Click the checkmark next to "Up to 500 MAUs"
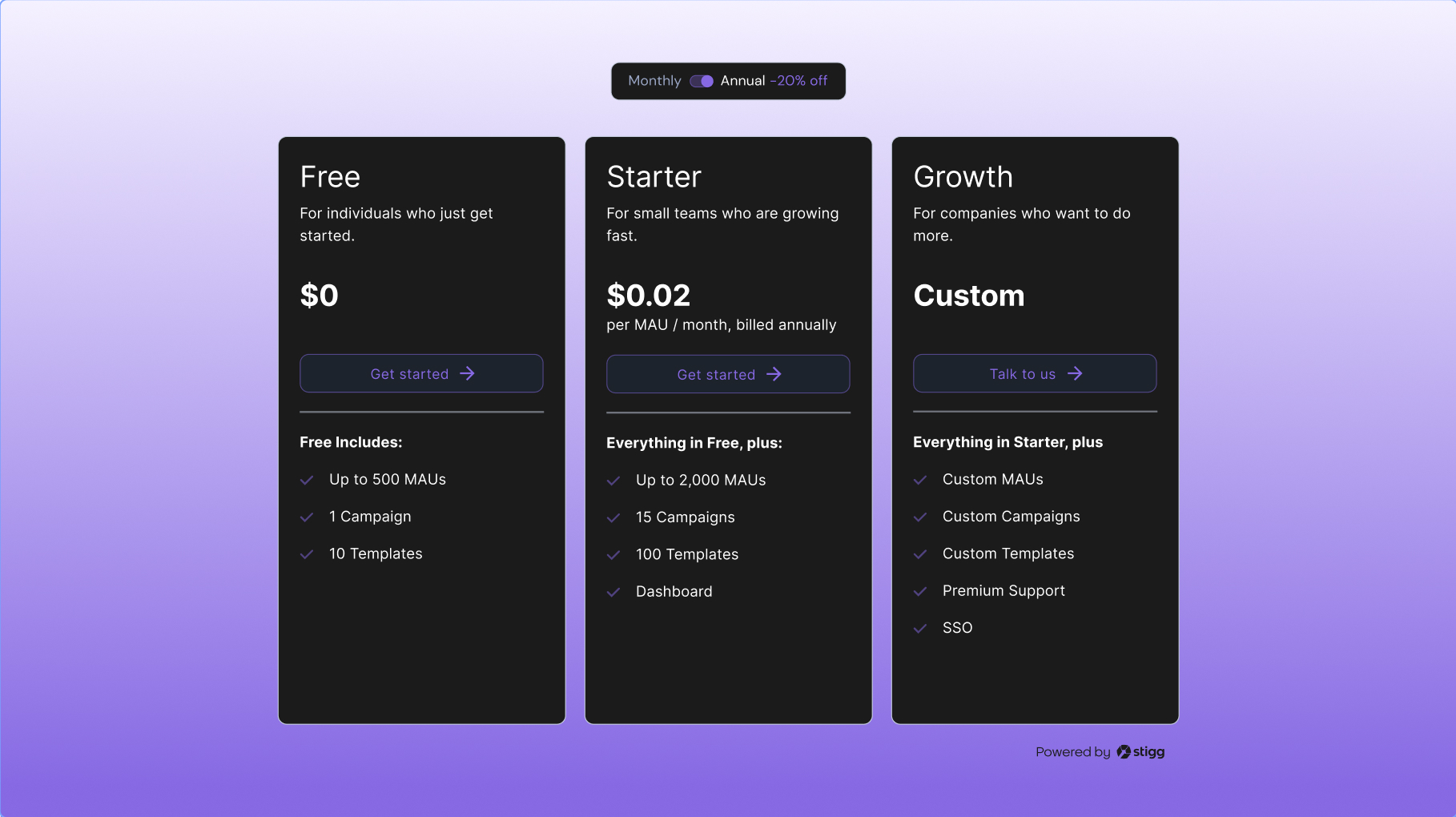Screen dimensions: 1456x817 point(307,479)
